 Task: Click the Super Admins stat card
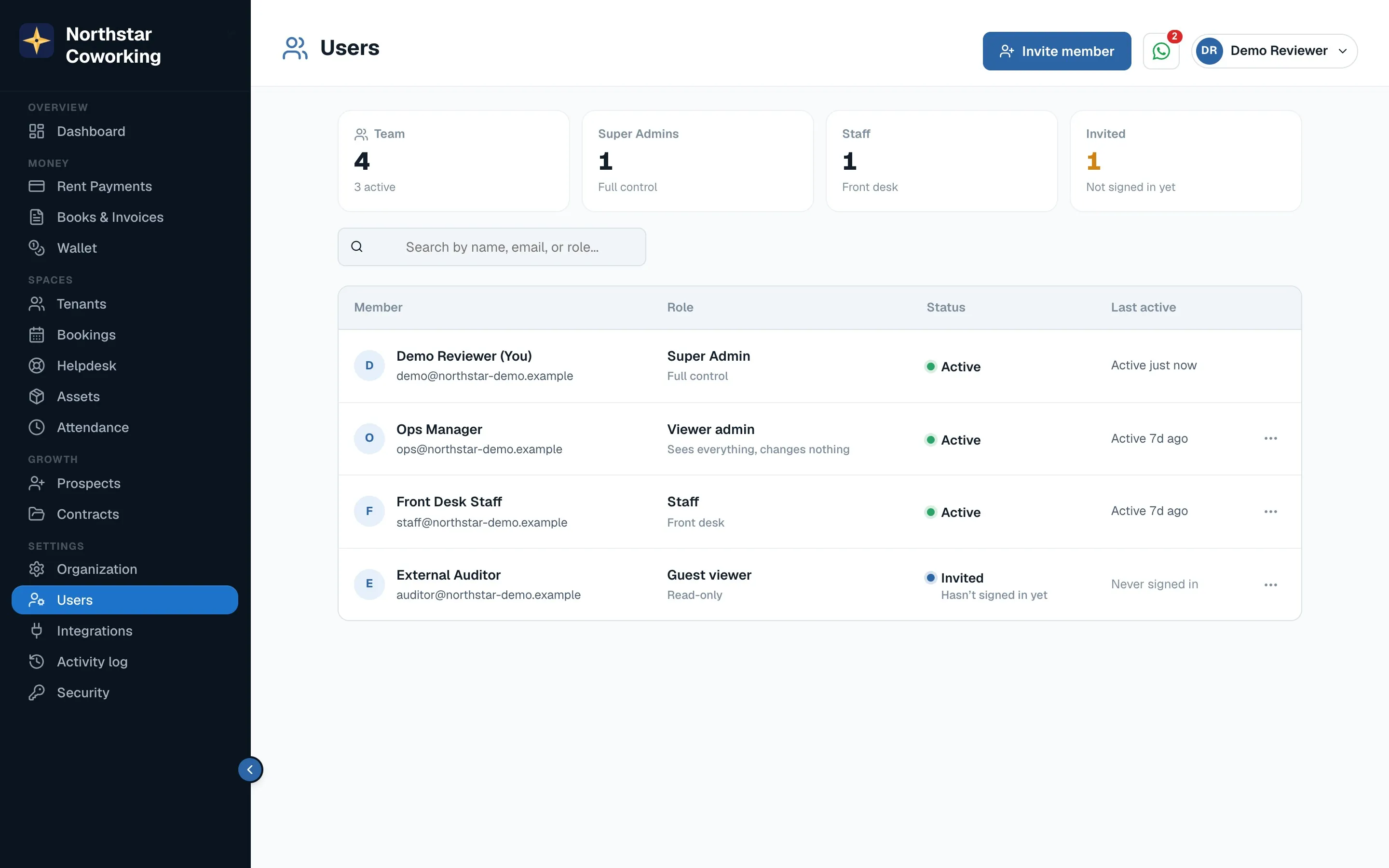point(697,162)
